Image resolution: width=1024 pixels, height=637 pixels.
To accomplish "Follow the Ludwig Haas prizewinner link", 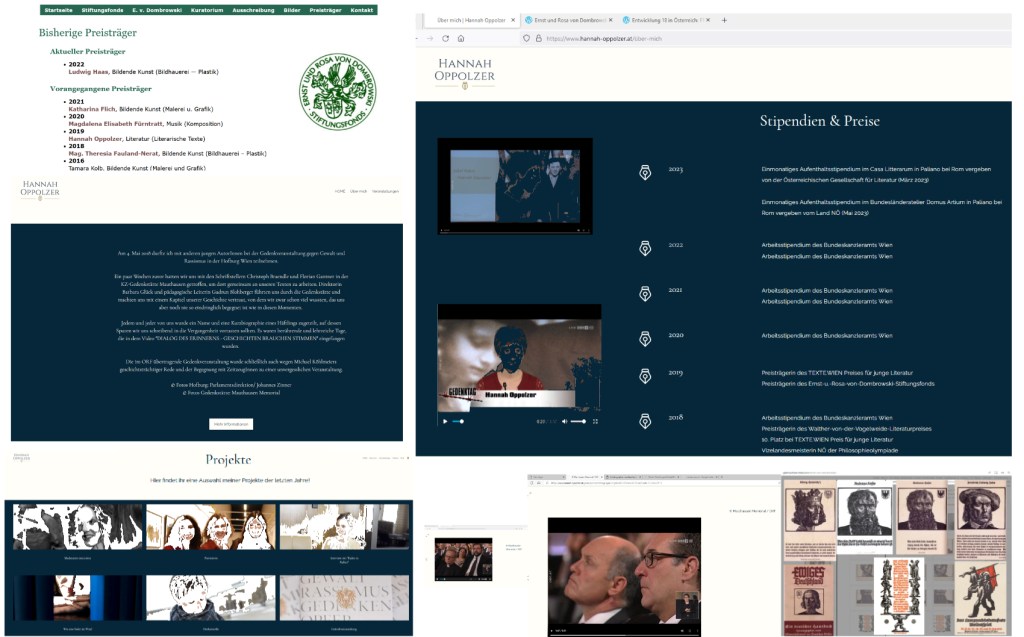I will pos(90,72).
